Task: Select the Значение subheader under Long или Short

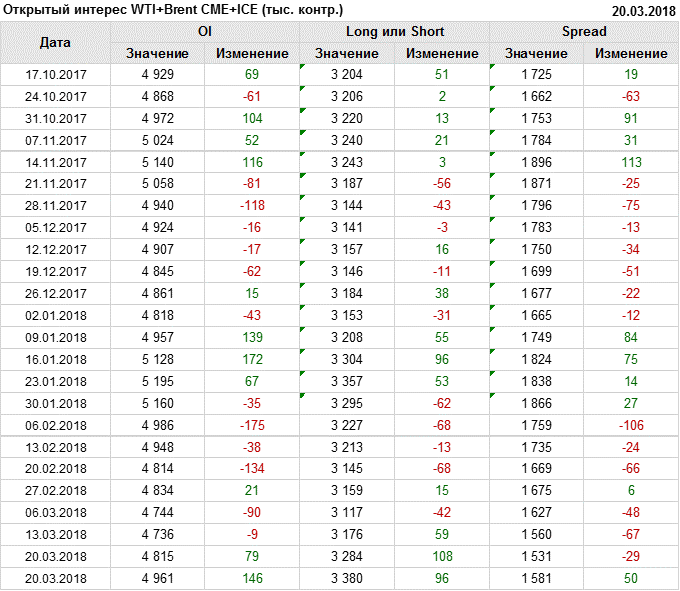Action: click(x=346, y=53)
